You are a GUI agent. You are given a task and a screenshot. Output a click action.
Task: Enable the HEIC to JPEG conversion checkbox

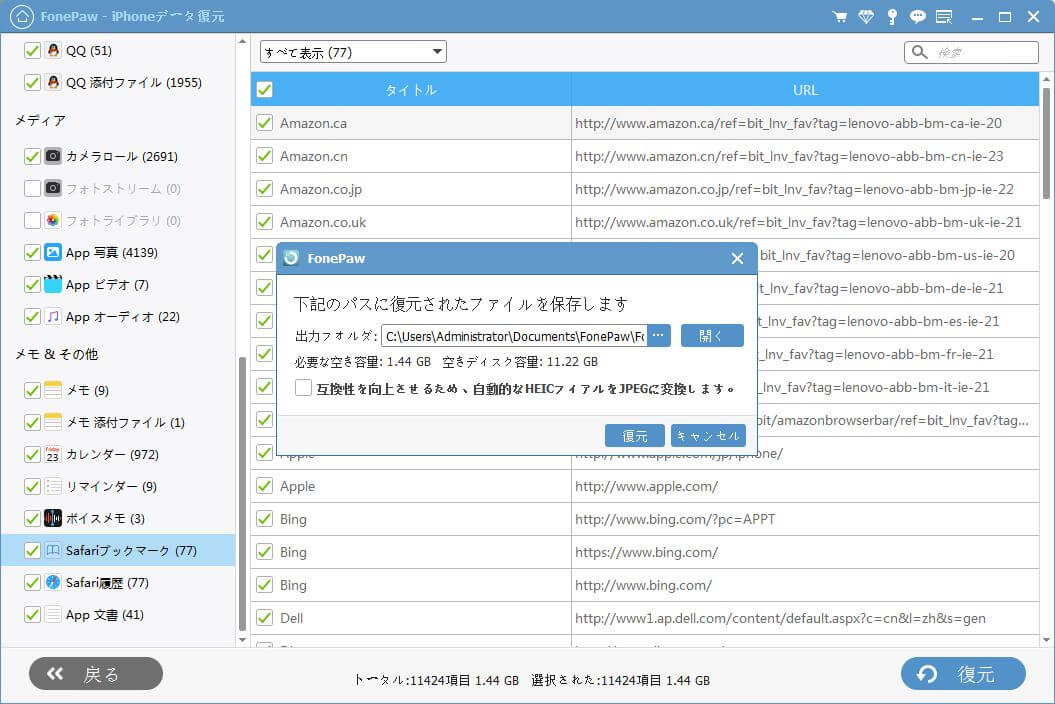[303, 388]
